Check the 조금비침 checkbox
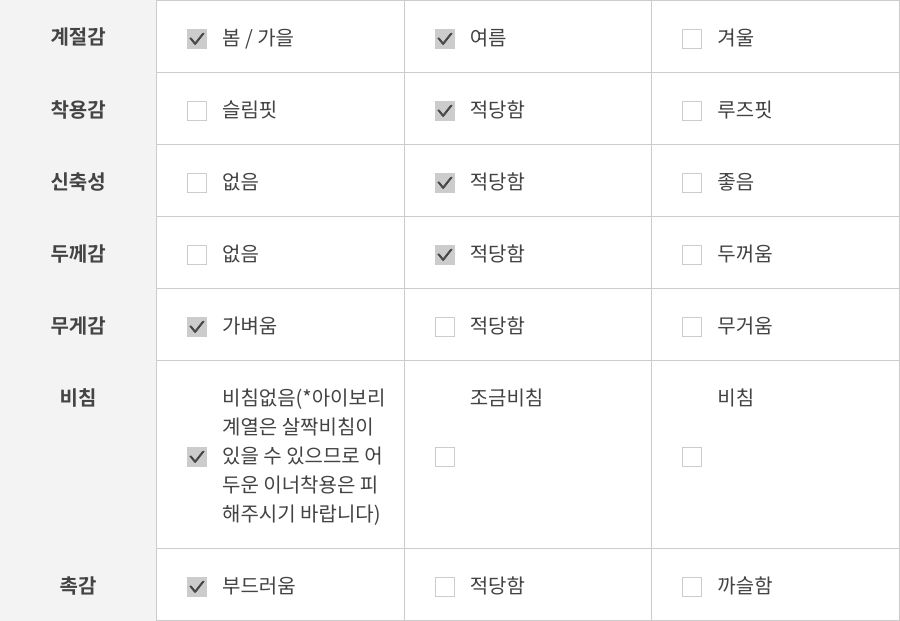 (x=445, y=457)
